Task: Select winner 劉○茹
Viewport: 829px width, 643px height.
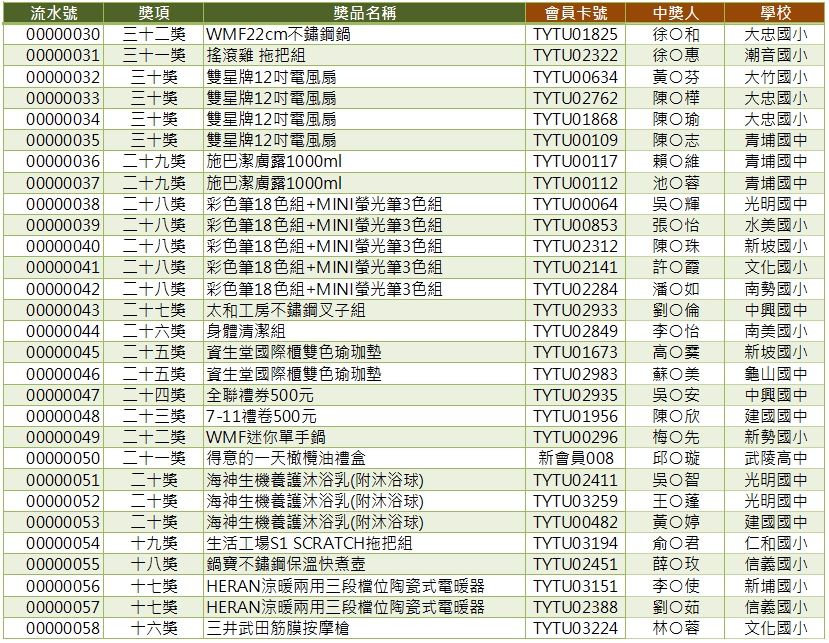Action: [x=676, y=608]
